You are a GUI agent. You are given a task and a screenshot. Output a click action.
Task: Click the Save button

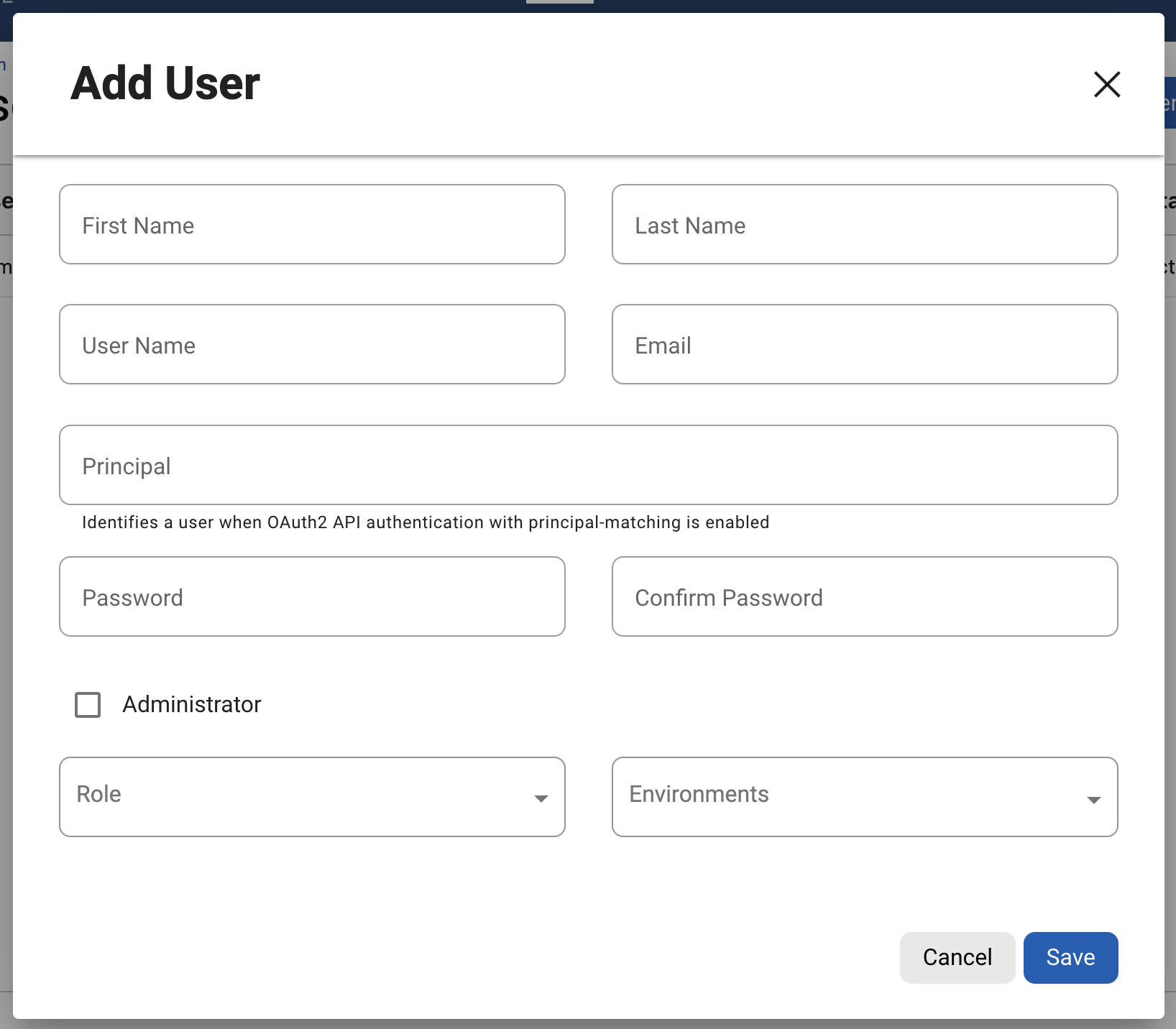coord(1070,957)
